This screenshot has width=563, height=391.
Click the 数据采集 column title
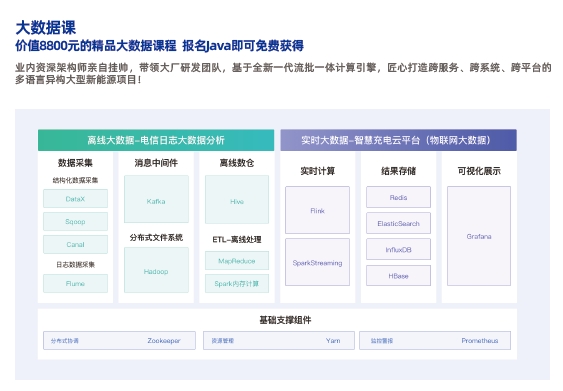pos(75,163)
